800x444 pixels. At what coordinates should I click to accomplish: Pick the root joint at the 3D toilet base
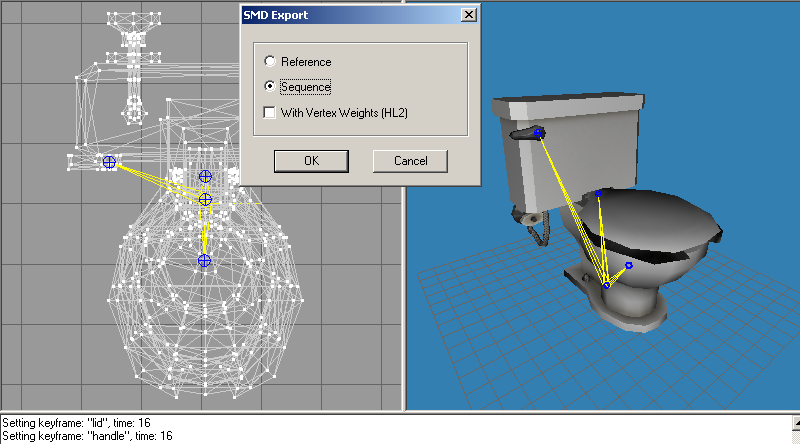pos(606,285)
